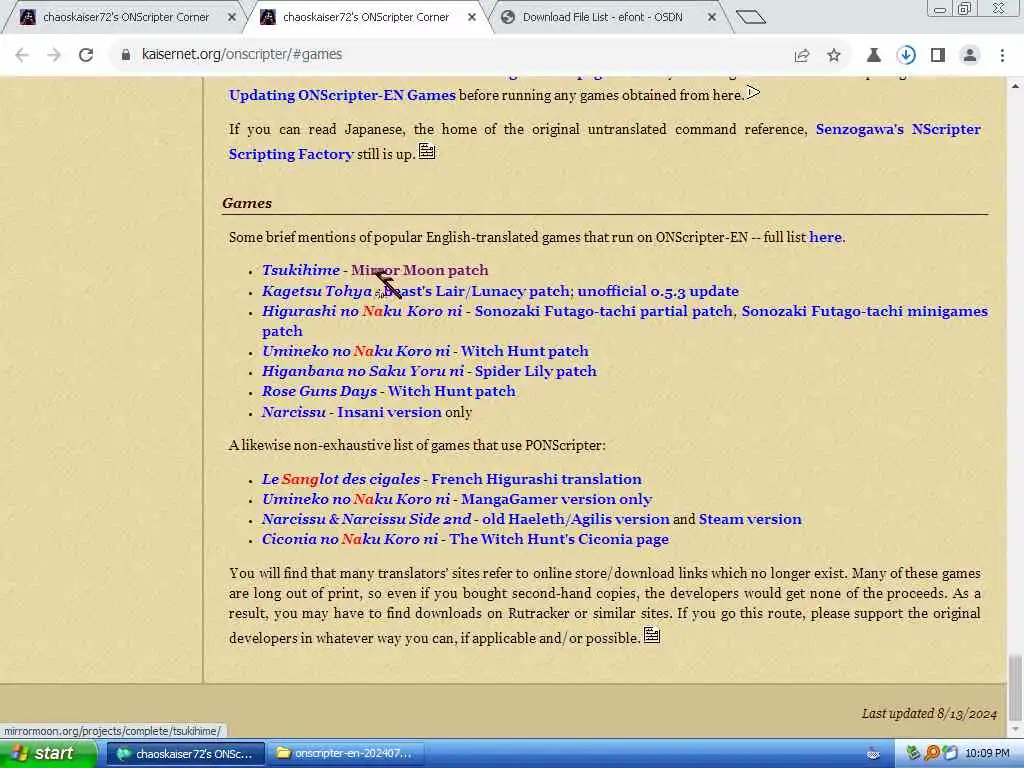This screenshot has height=768, width=1024.
Task: Open Umineko Witch Hunt patch link
Action: 524,351
